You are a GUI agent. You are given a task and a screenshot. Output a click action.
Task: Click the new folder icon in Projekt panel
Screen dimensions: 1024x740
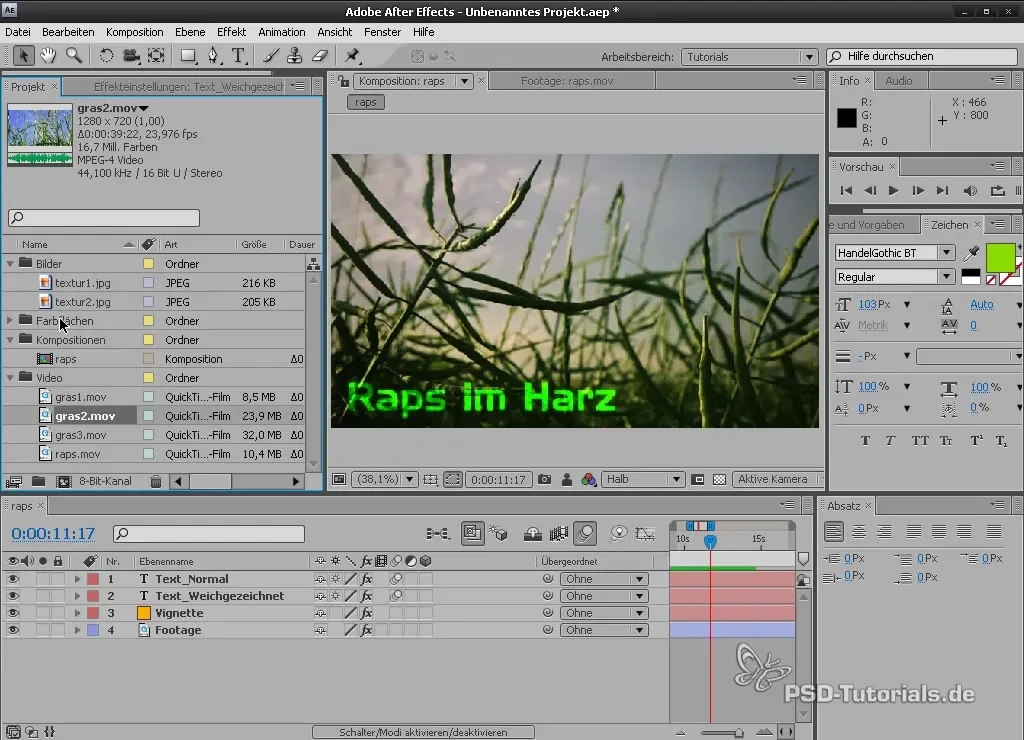pyautogui.click(x=39, y=481)
